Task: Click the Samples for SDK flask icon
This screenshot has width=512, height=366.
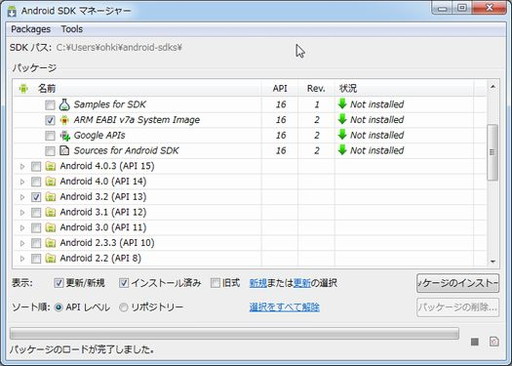Action: pos(64,105)
